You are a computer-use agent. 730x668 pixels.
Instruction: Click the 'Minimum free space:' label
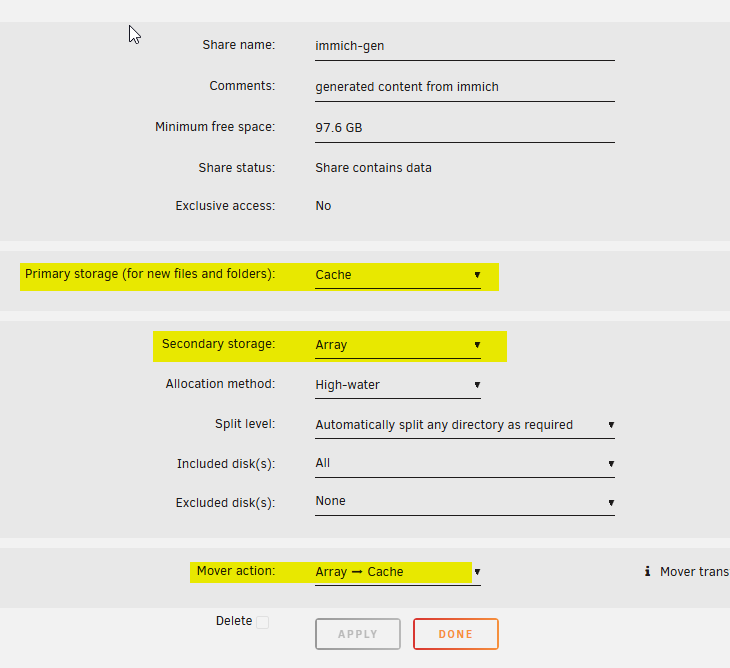(x=214, y=127)
